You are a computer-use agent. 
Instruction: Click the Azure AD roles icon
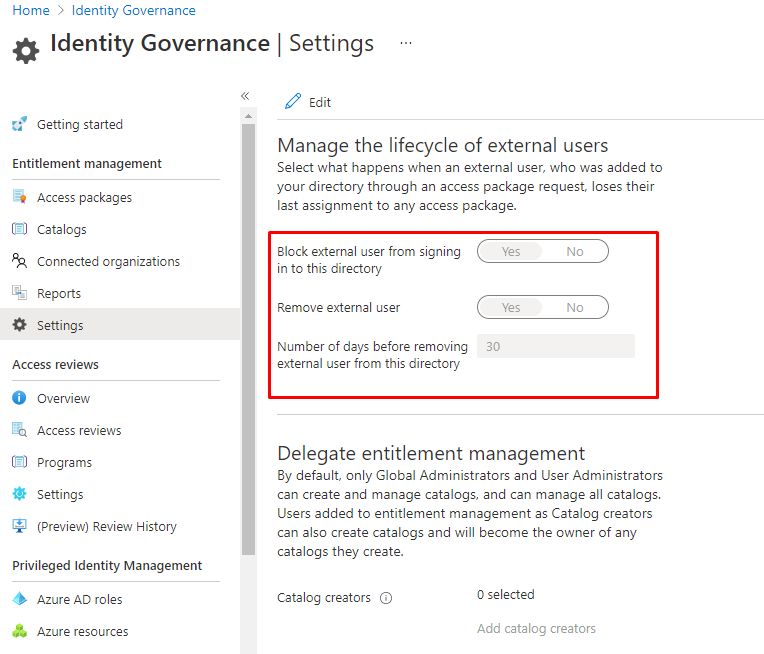pos(19,600)
